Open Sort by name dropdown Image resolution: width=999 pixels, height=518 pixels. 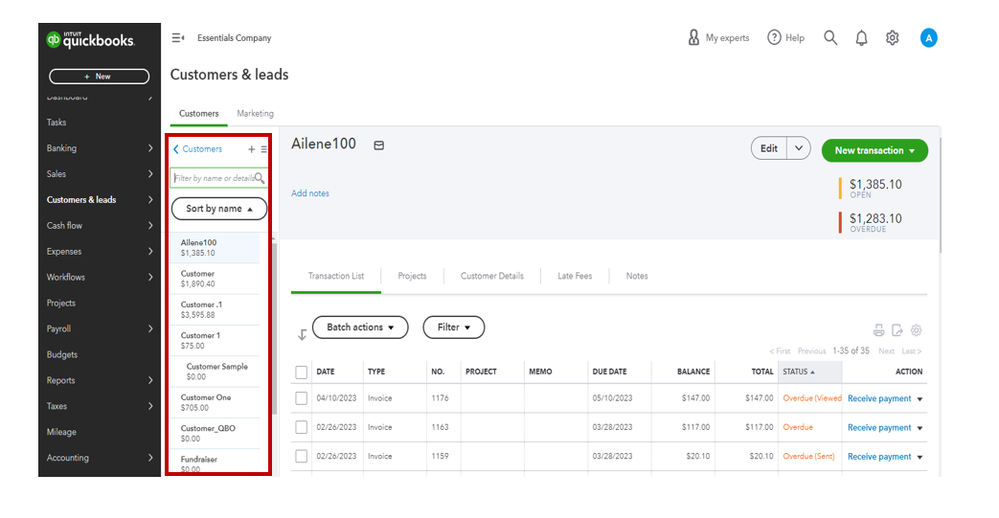tap(219, 208)
